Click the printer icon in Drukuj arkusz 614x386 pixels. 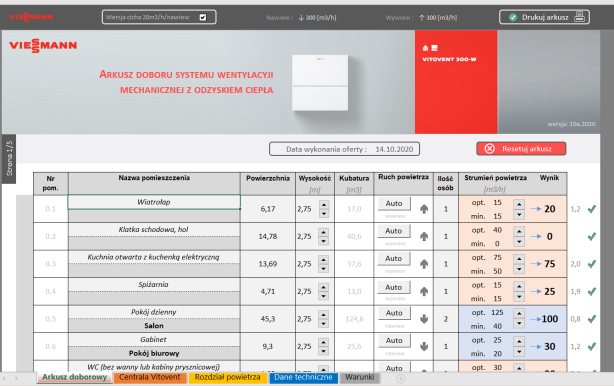580,17
